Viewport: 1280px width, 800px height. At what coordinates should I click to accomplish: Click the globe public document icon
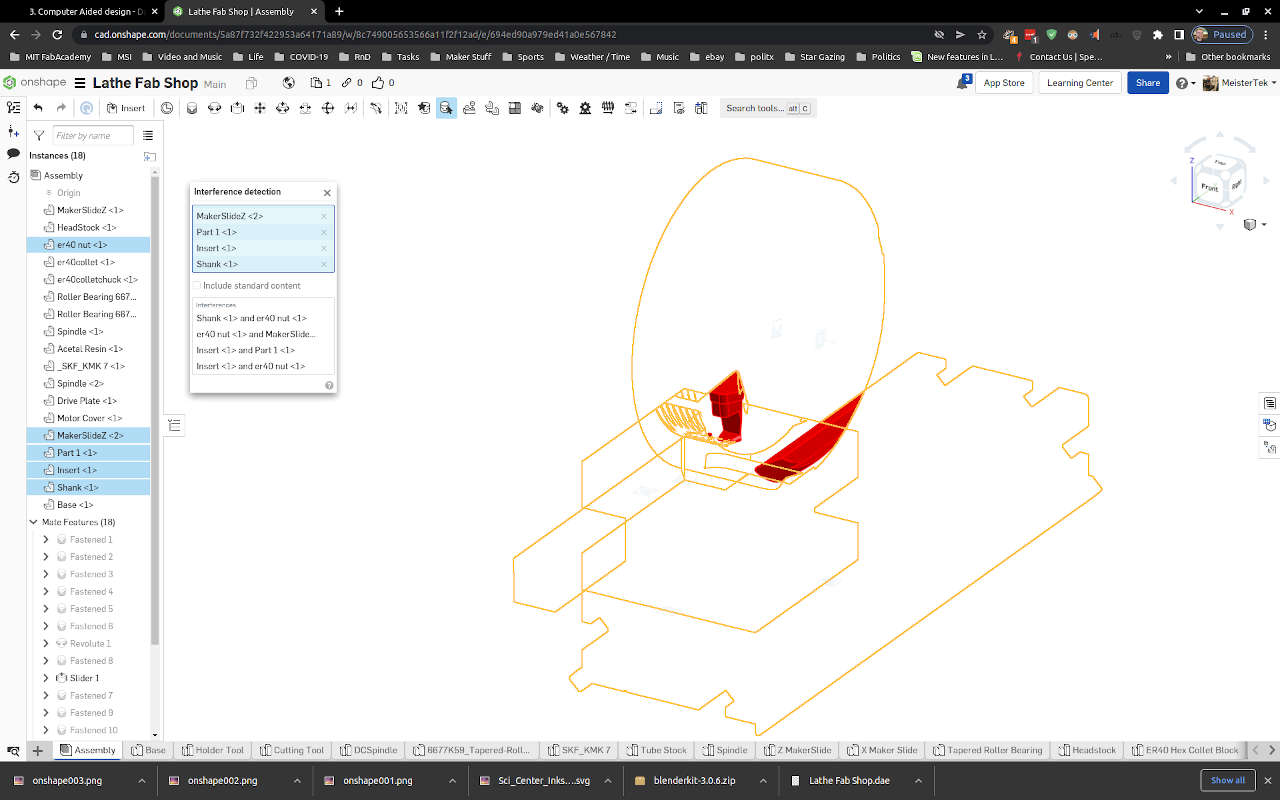[289, 83]
